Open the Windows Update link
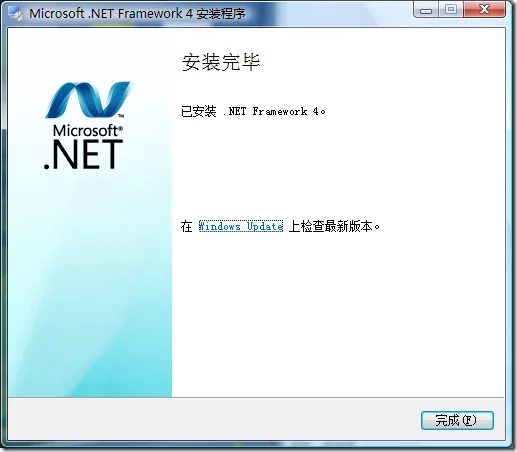This screenshot has width=517, height=452. pos(241,226)
